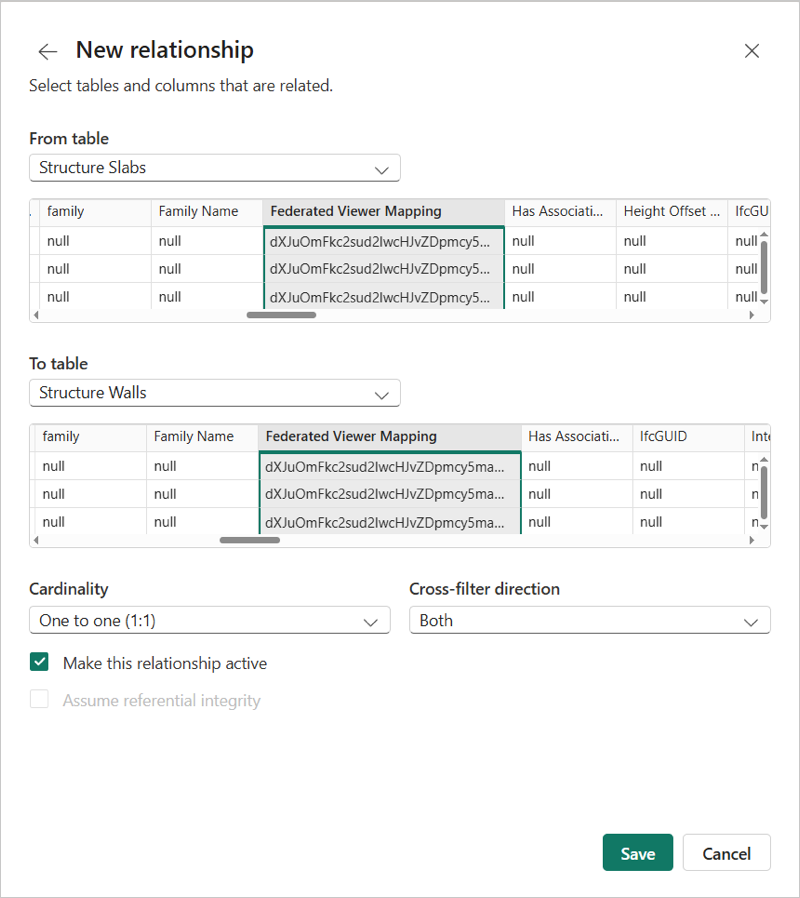
Task: Click To table vertical scrollbar thumb
Action: point(765,491)
